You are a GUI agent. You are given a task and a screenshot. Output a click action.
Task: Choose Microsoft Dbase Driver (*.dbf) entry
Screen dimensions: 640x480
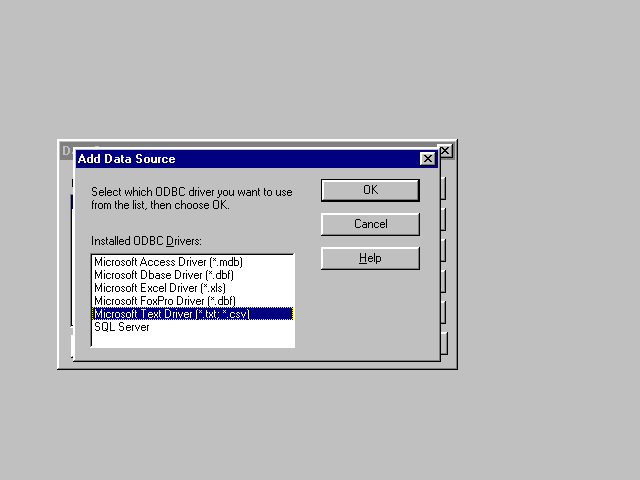164,275
